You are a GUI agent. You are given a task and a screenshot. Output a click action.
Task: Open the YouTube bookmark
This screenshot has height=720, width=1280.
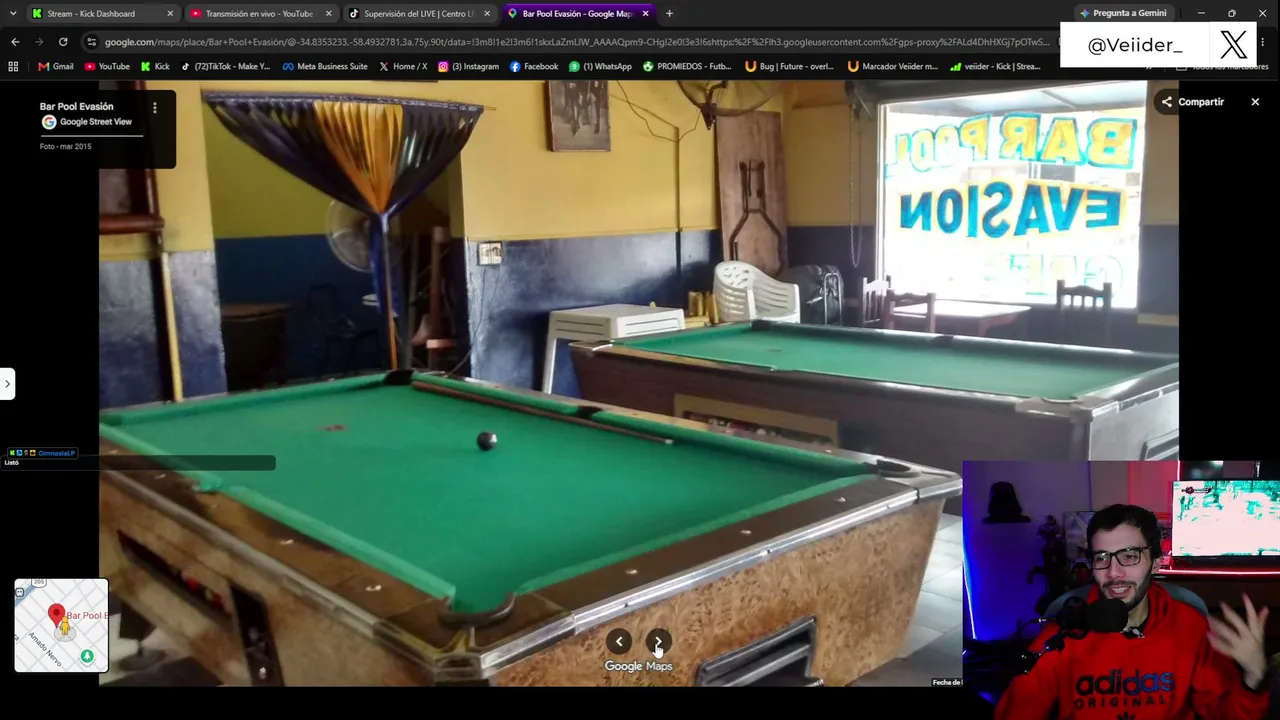[x=107, y=67]
